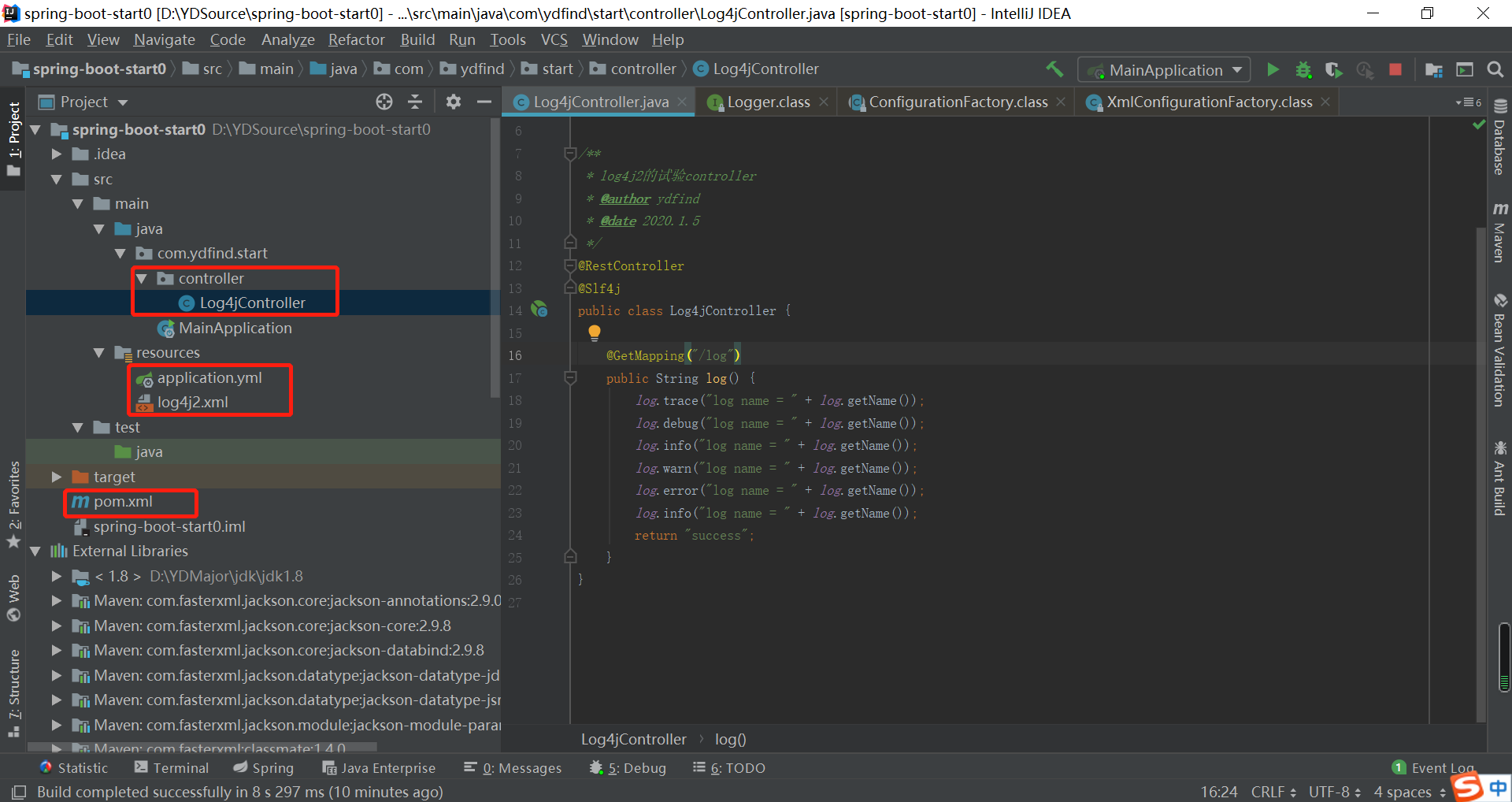Open the Event Log
Image resolution: width=1512 pixels, height=802 pixels.
pyautogui.click(x=1433, y=767)
